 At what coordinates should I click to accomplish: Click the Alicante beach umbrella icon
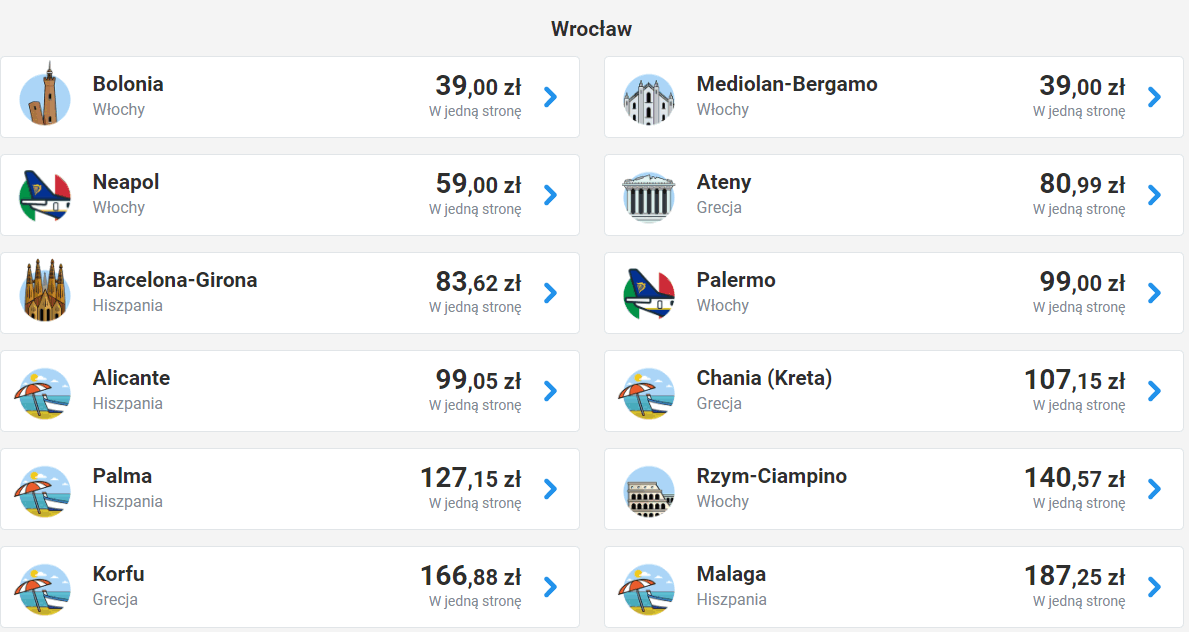[x=45, y=391]
